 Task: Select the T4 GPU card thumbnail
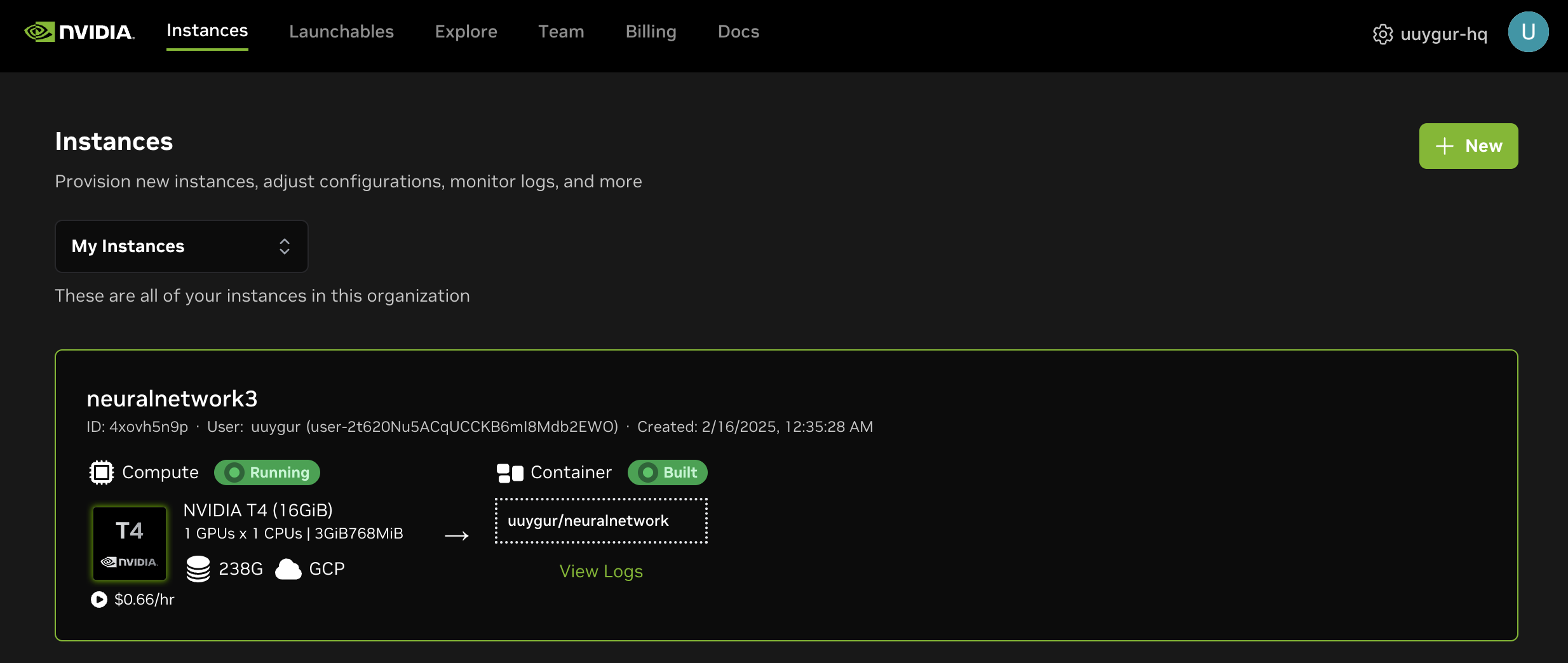(130, 544)
